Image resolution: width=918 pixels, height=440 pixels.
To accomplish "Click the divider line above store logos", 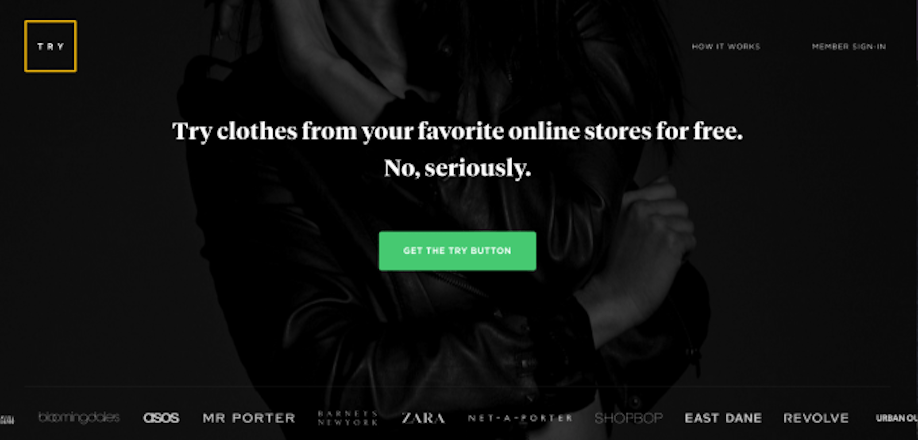I will pos(457,387).
